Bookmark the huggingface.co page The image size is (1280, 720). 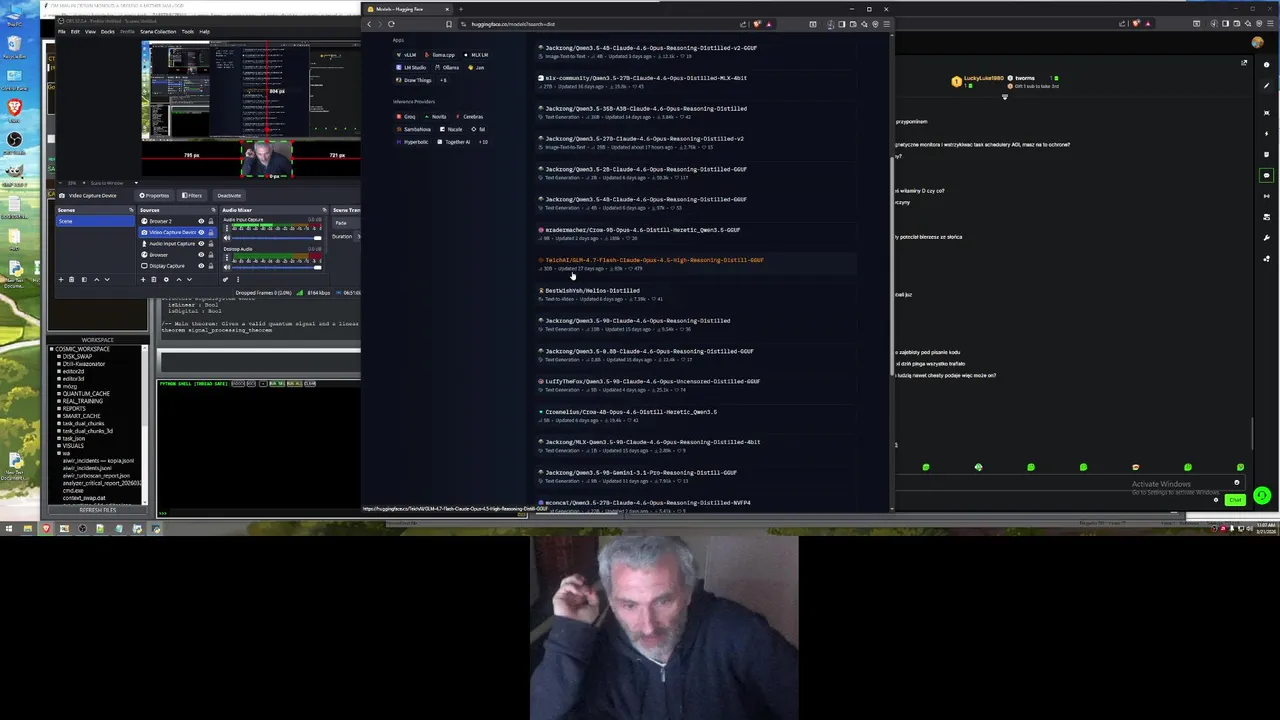coord(449,24)
